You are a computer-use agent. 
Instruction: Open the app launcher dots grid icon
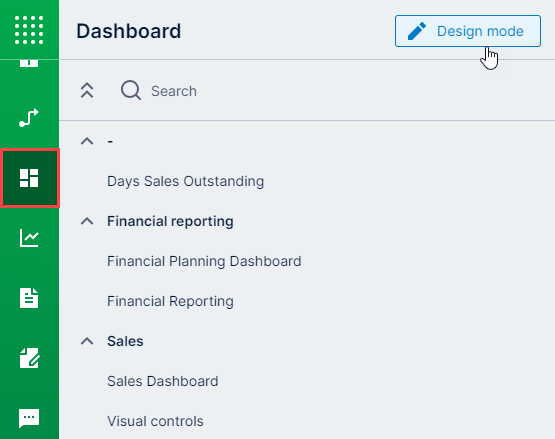[x=29, y=30]
